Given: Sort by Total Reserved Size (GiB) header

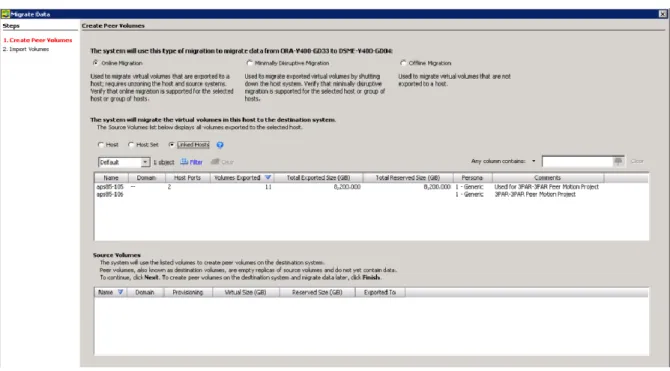Looking at the screenshot, I should coord(408,177).
